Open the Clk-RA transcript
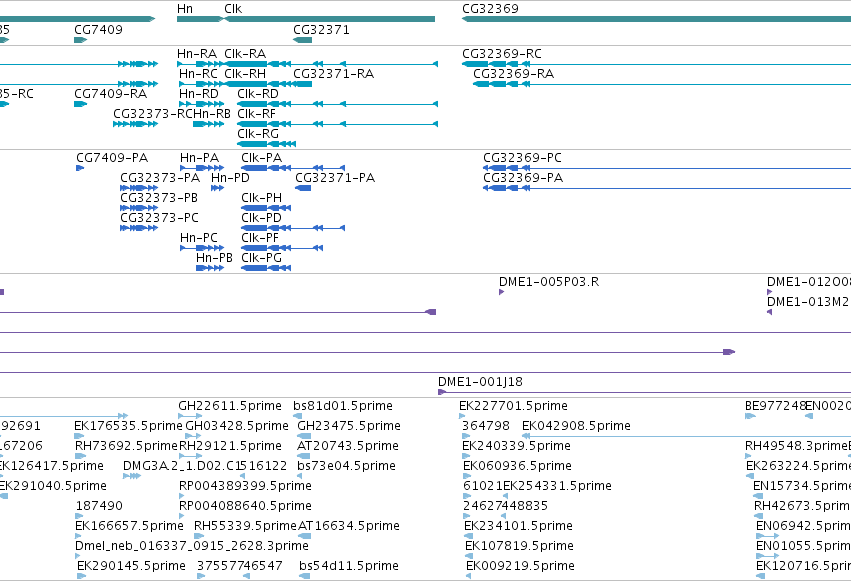 pyautogui.click(x=245, y=54)
